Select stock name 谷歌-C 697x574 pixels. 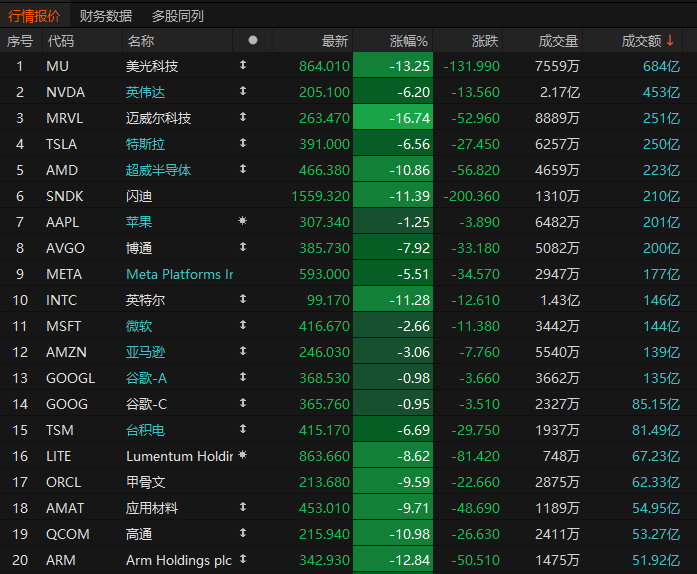click(146, 404)
